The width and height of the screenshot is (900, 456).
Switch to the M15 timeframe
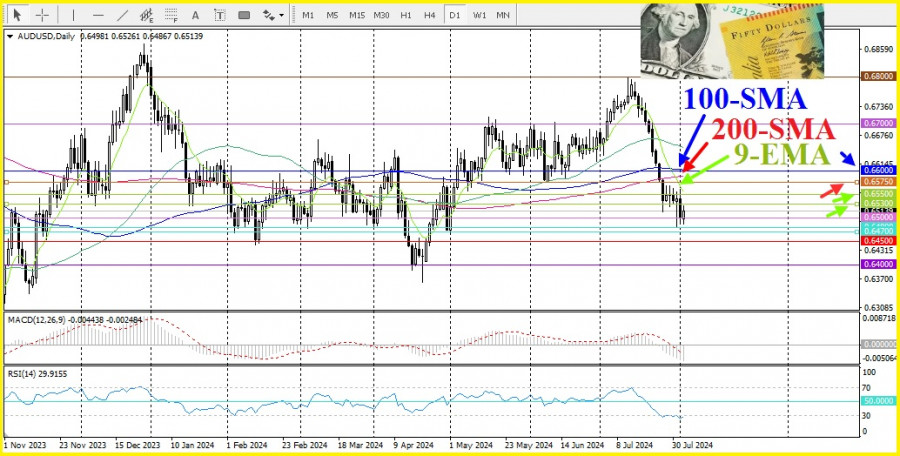tap(356, 15)
